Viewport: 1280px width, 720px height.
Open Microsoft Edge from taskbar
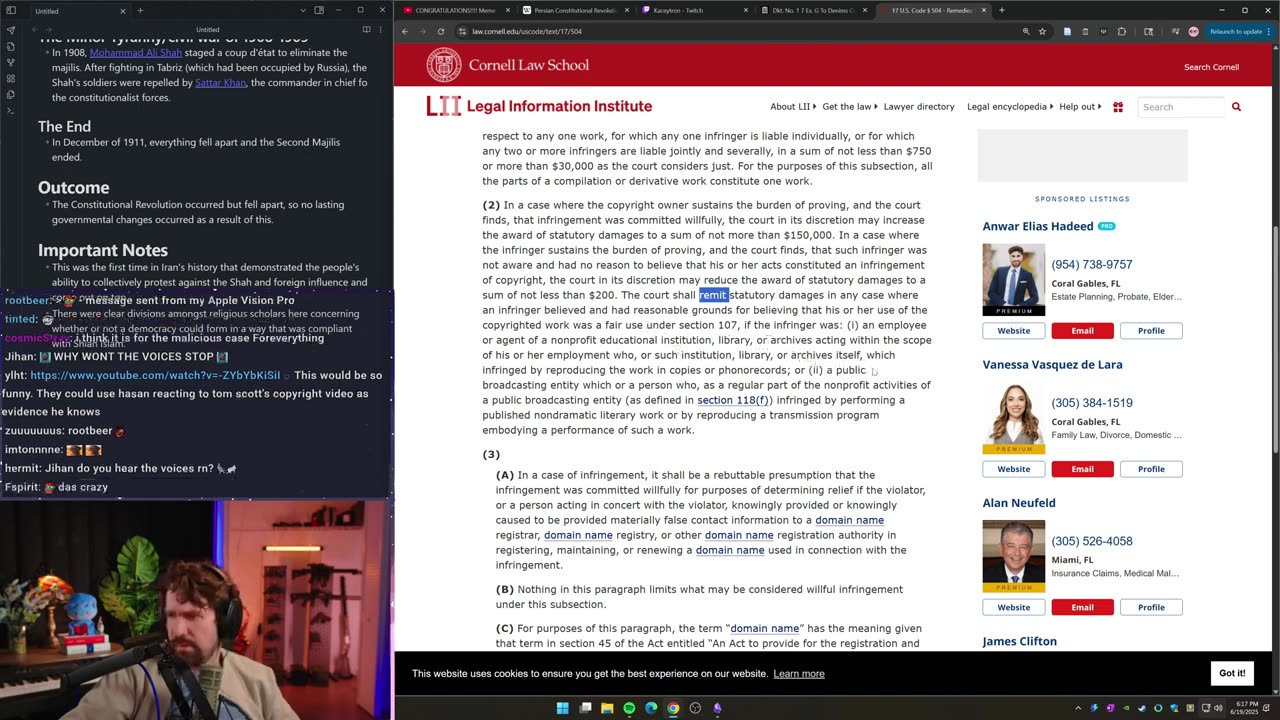[x=651, y=708]
